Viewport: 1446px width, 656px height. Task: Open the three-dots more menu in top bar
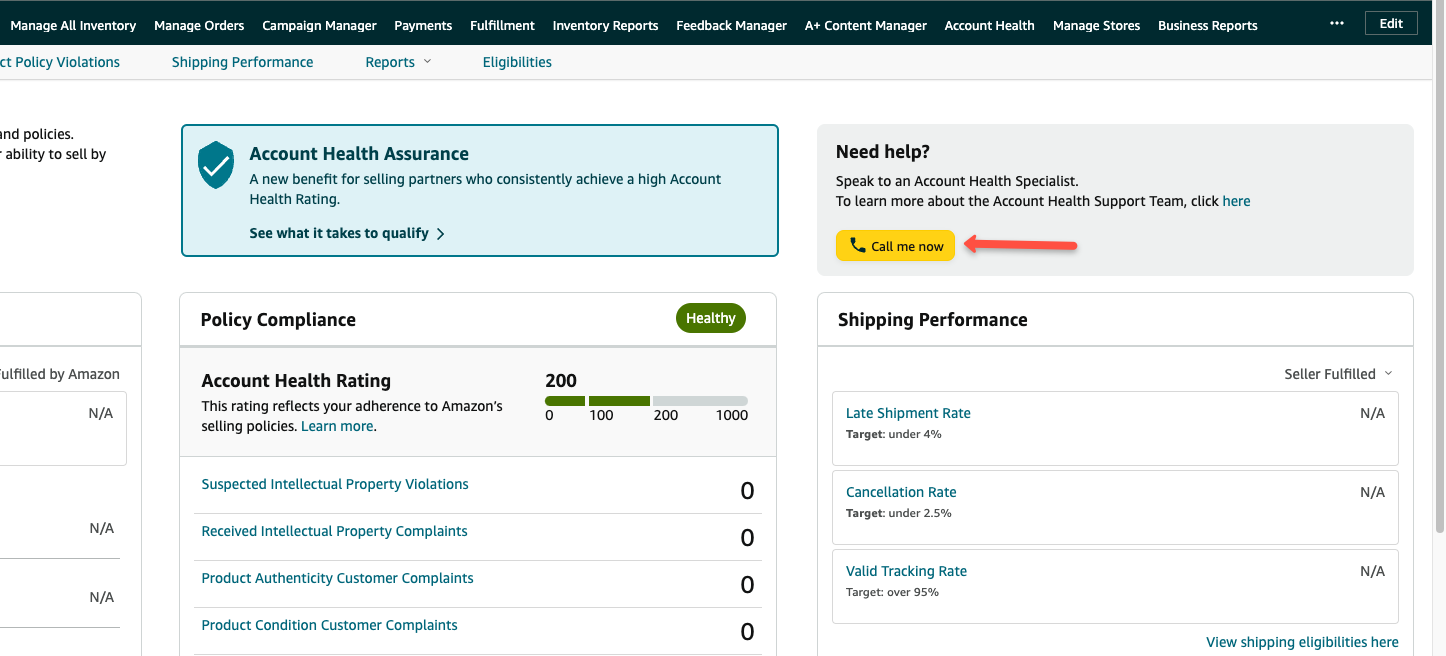pos(1337,24)
